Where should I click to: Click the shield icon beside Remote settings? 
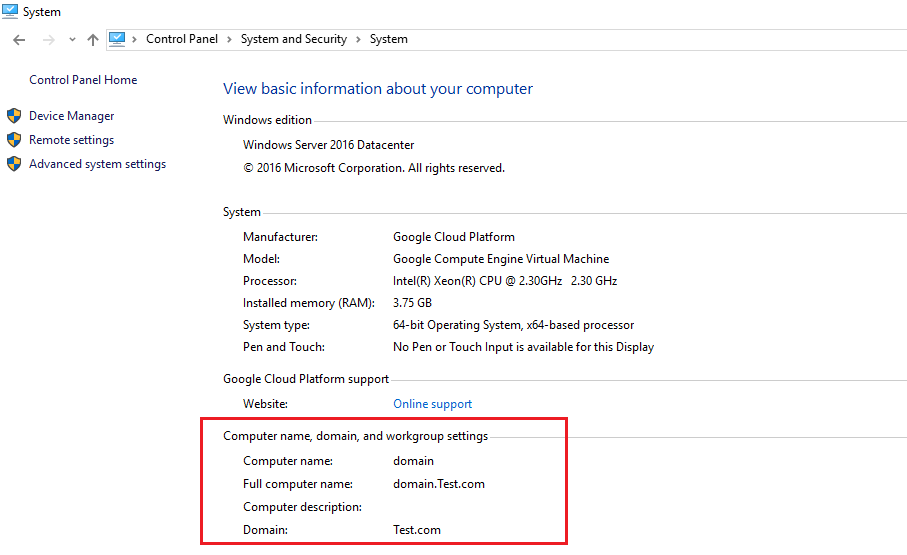(14, 140)
